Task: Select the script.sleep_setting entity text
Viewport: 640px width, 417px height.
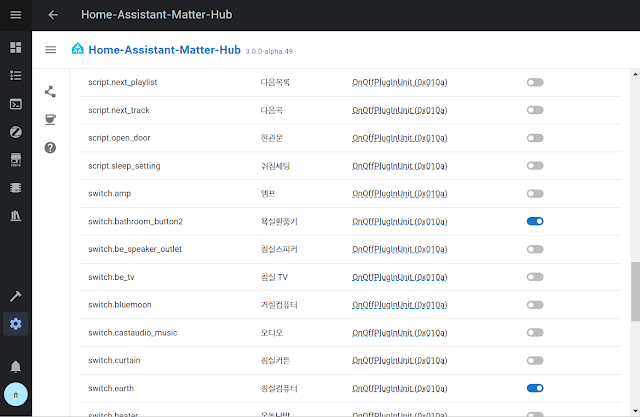Action: click(x=124, y=166)
